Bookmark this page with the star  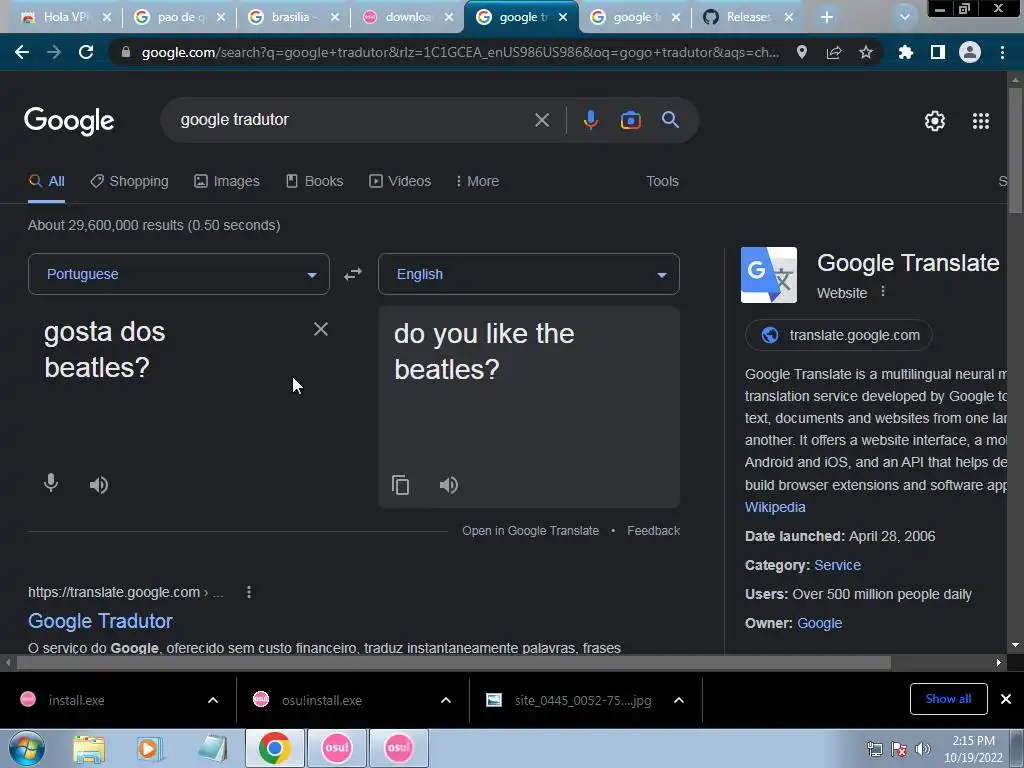tap(865, 52)
